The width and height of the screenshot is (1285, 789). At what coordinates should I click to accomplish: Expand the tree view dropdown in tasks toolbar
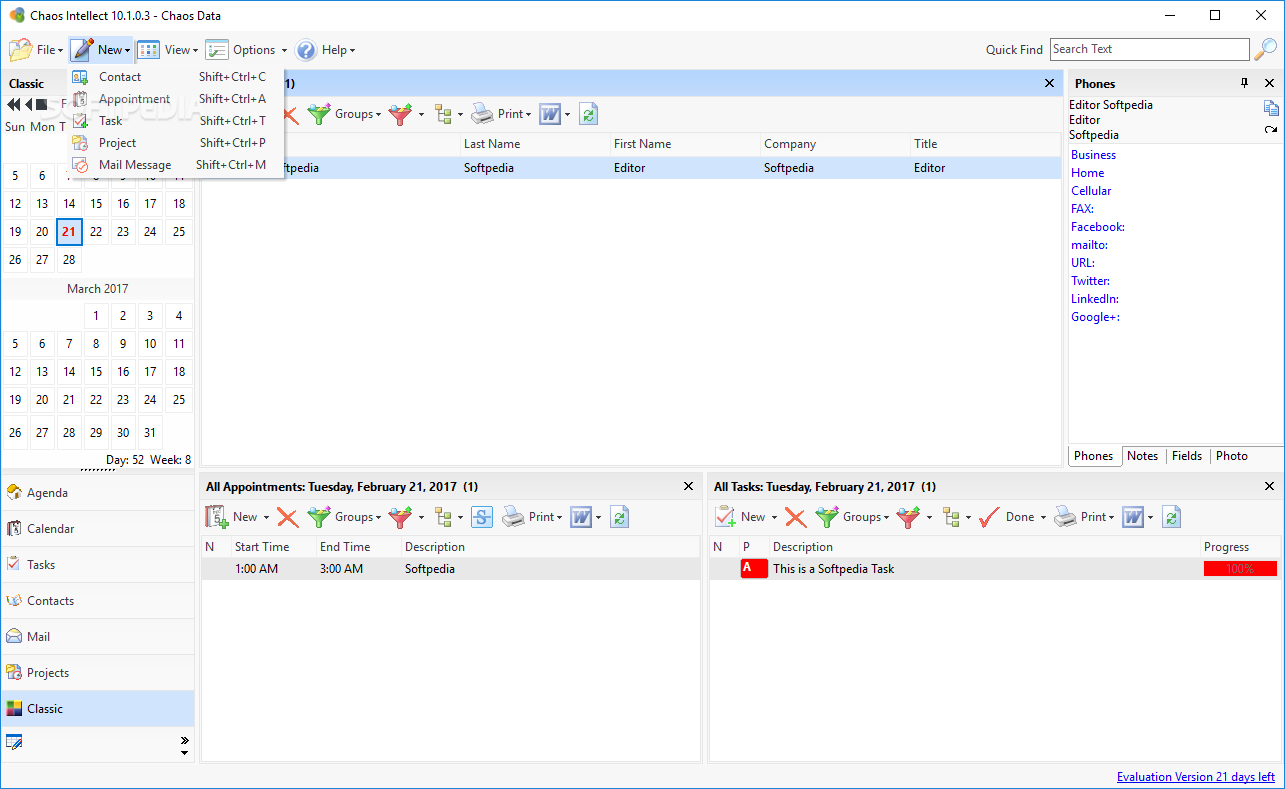969,518
